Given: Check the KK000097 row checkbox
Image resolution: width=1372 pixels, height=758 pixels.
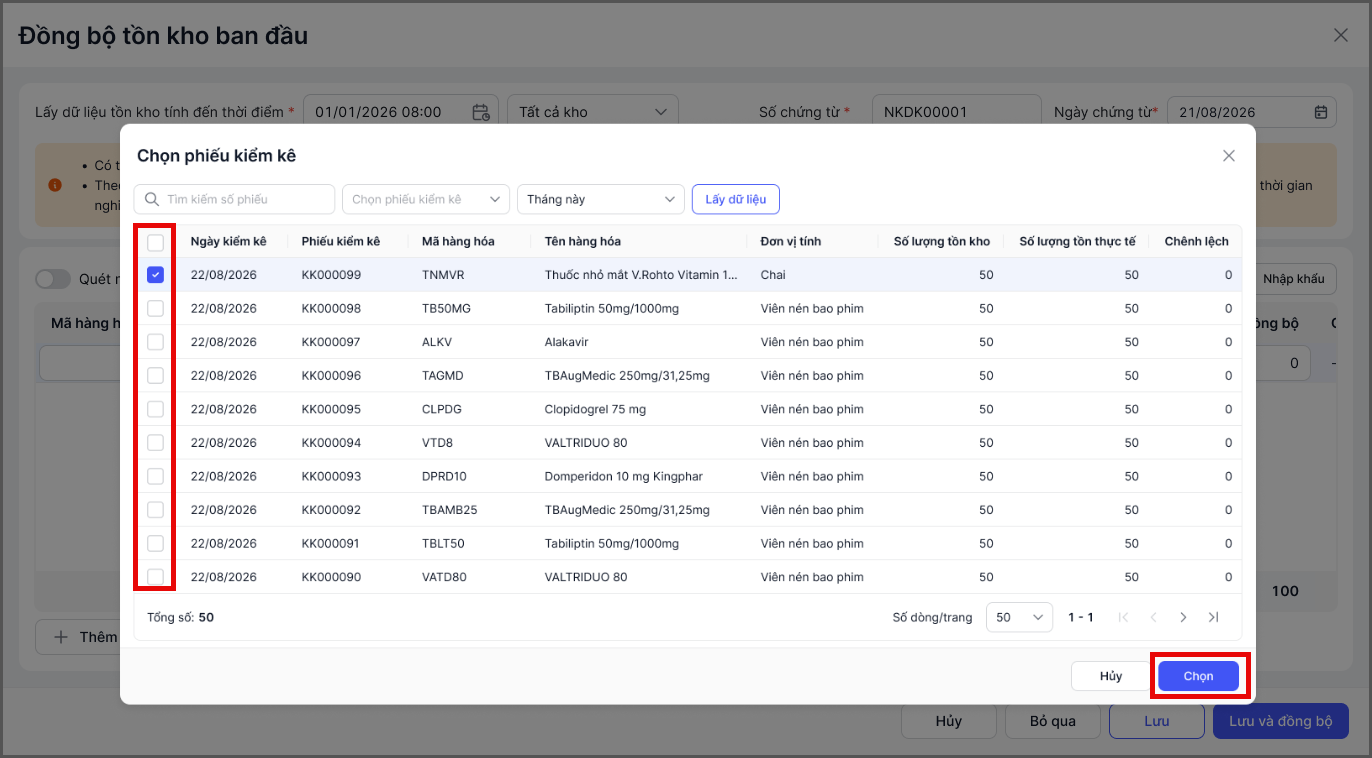Looking at the screenshot, I should pyautogui.click(x=155, y=342).
